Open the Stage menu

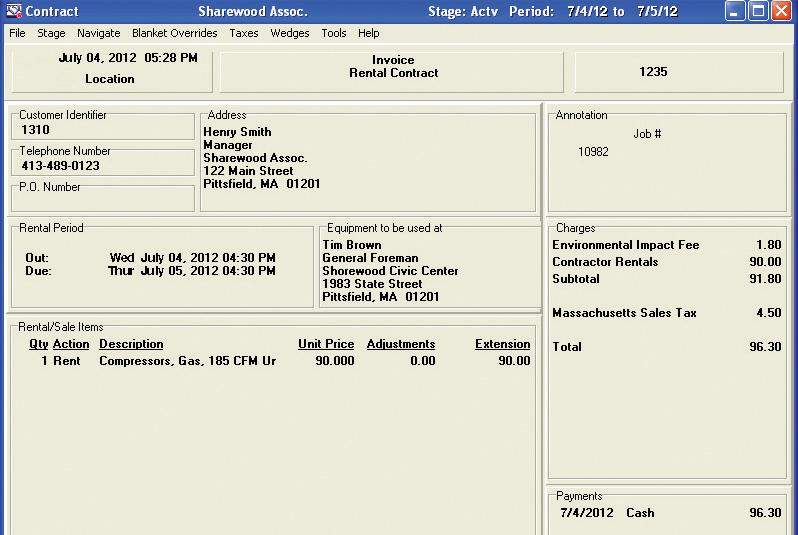51,33
